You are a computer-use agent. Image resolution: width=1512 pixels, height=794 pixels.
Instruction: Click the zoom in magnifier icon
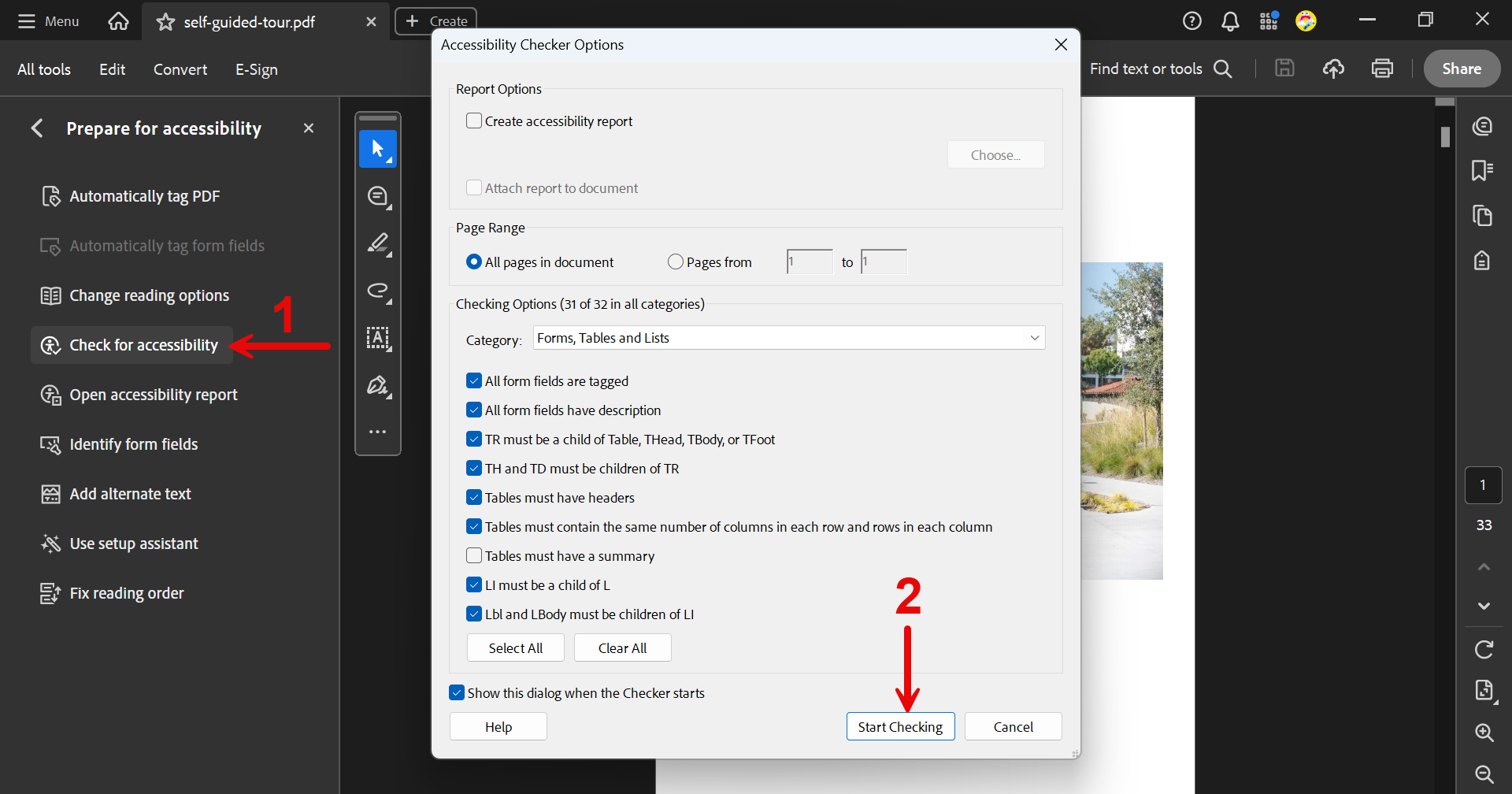[1484, 733]
